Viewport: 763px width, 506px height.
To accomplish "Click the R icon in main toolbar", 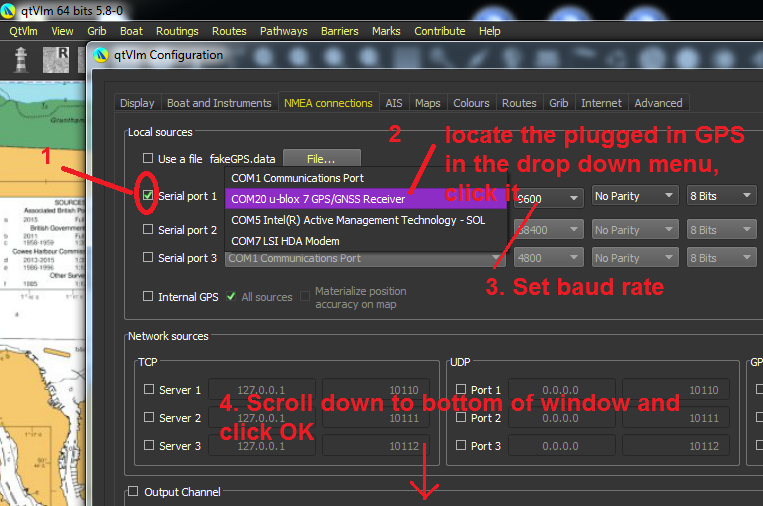I will coord(62,57).
